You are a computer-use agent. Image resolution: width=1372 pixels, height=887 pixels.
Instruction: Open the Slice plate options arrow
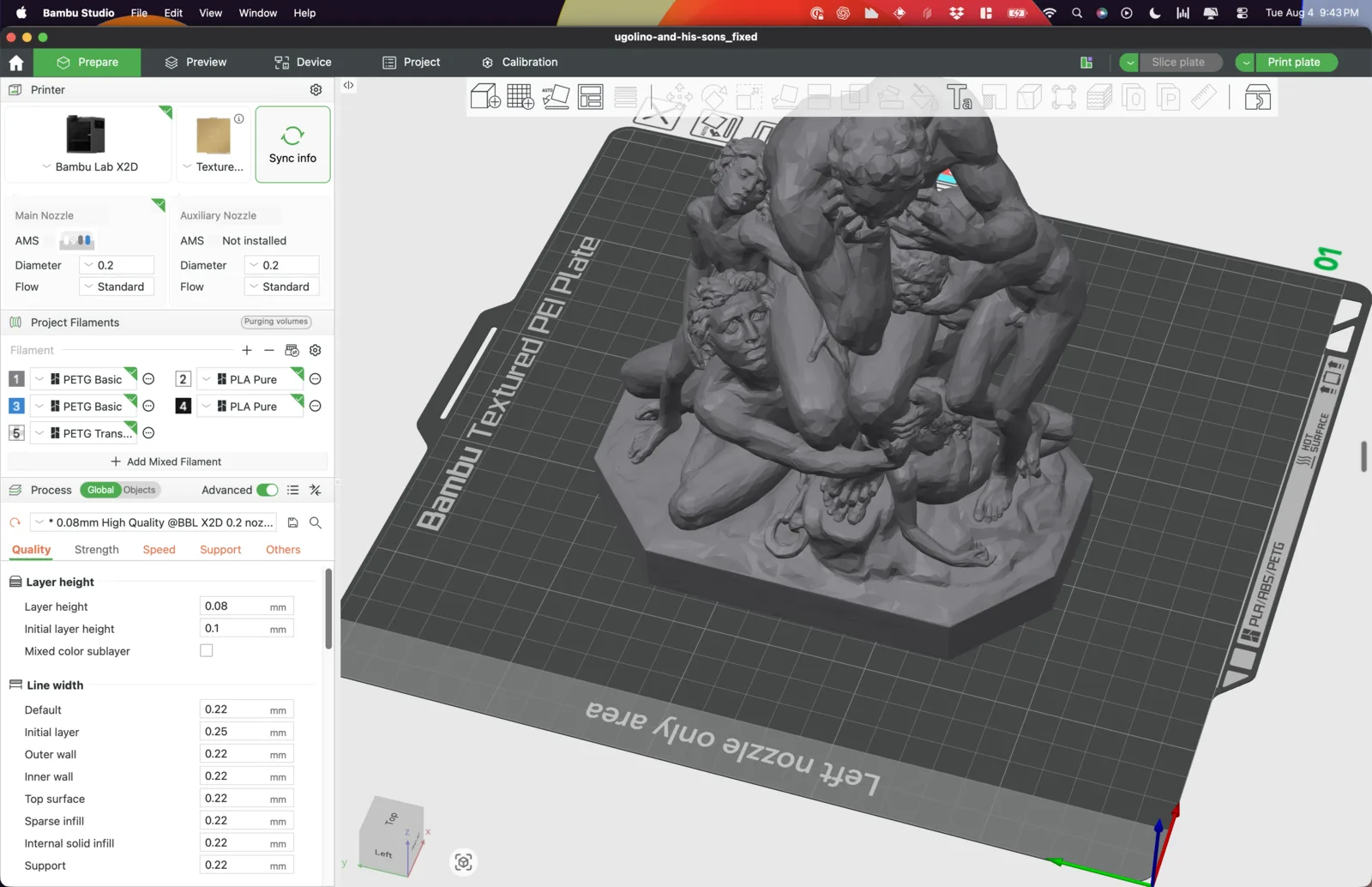tap(1129, 63)
